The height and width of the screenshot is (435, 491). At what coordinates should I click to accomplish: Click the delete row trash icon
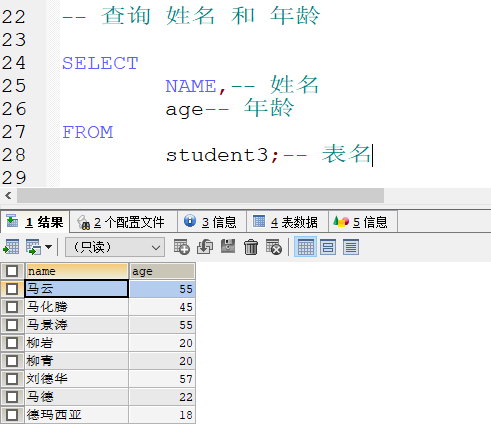pos(251,247)
